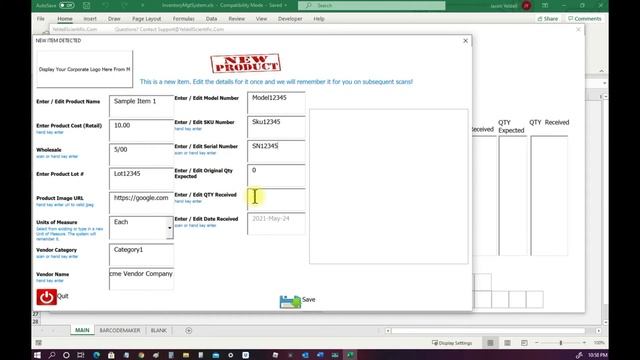Switch to Page Layout view icon
The width and height of the screenshot is (640, 360).
[507, 343]
